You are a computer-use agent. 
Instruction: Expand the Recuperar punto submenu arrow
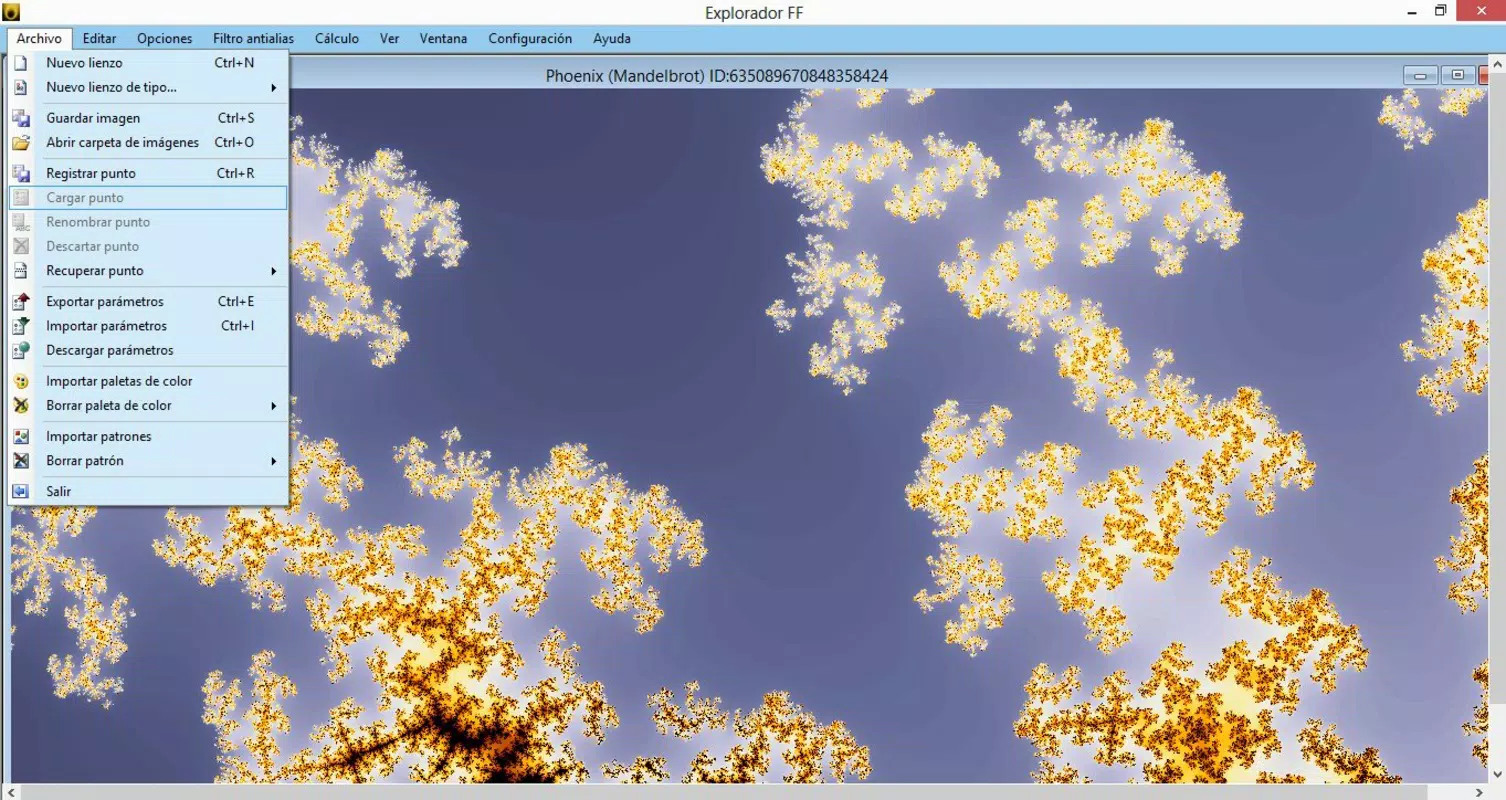click(273, 271)
